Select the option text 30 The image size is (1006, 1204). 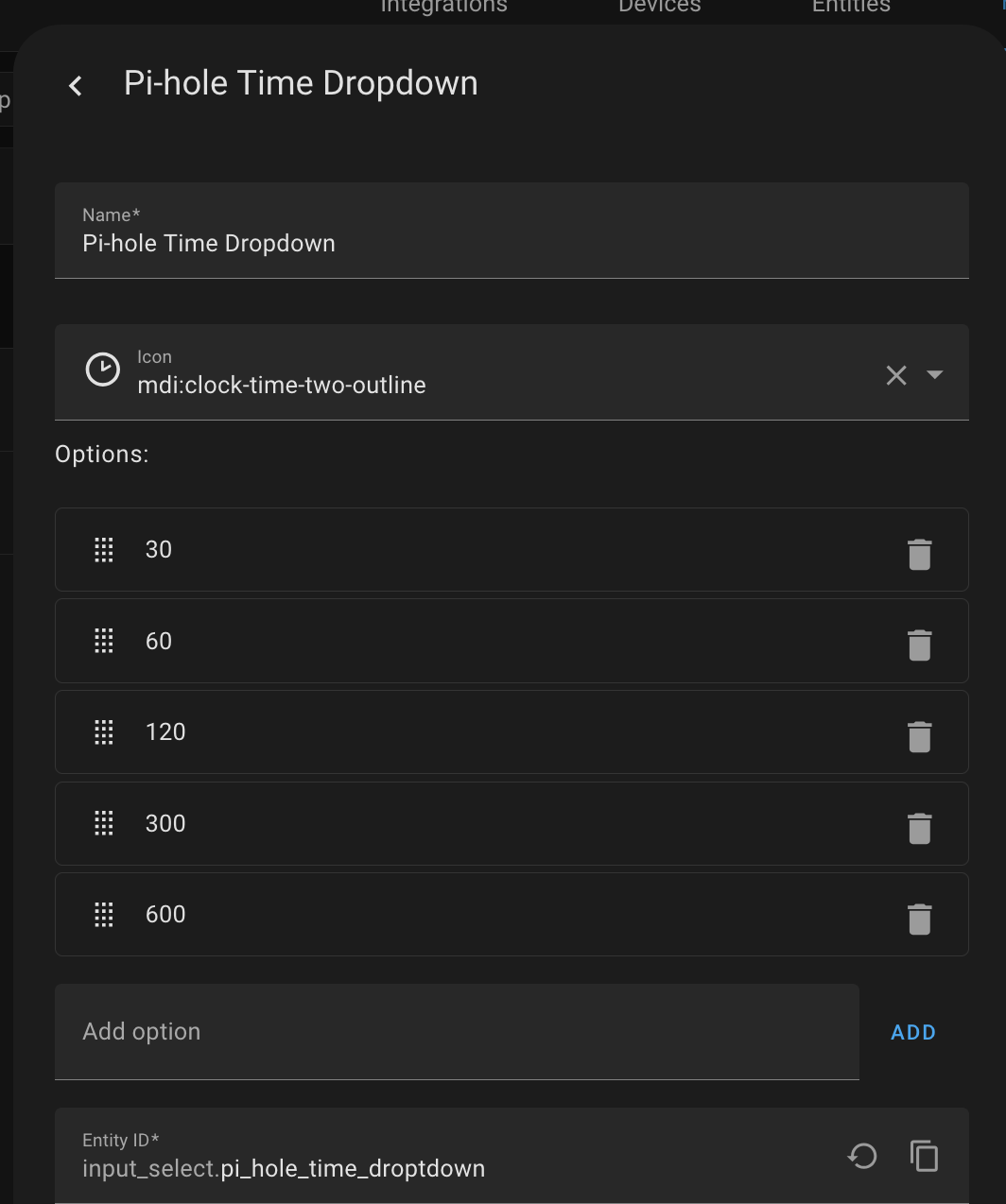click(159, 550)
